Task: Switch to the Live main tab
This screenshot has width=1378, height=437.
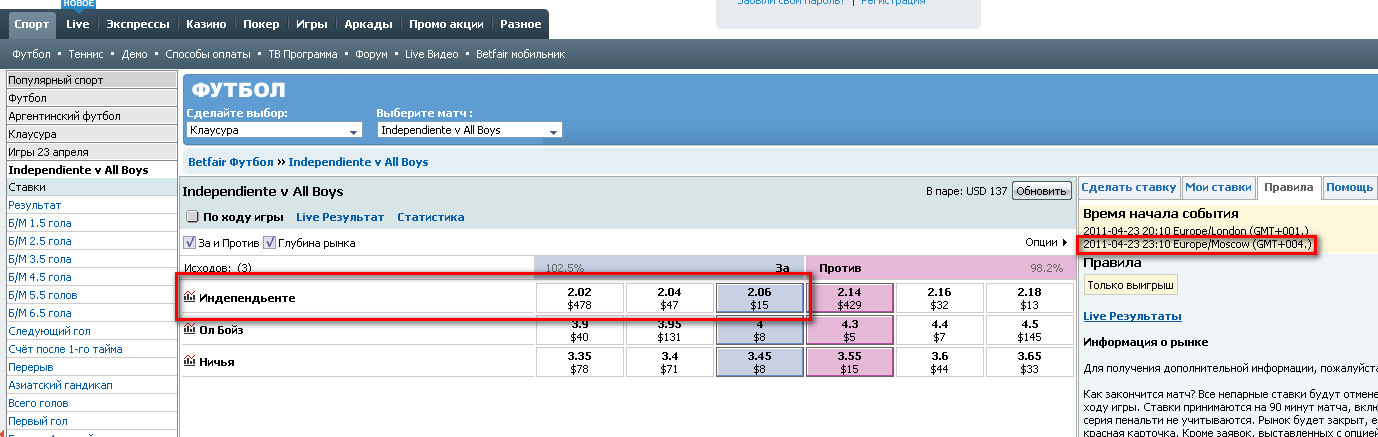Action: click(x=78, y=24)
